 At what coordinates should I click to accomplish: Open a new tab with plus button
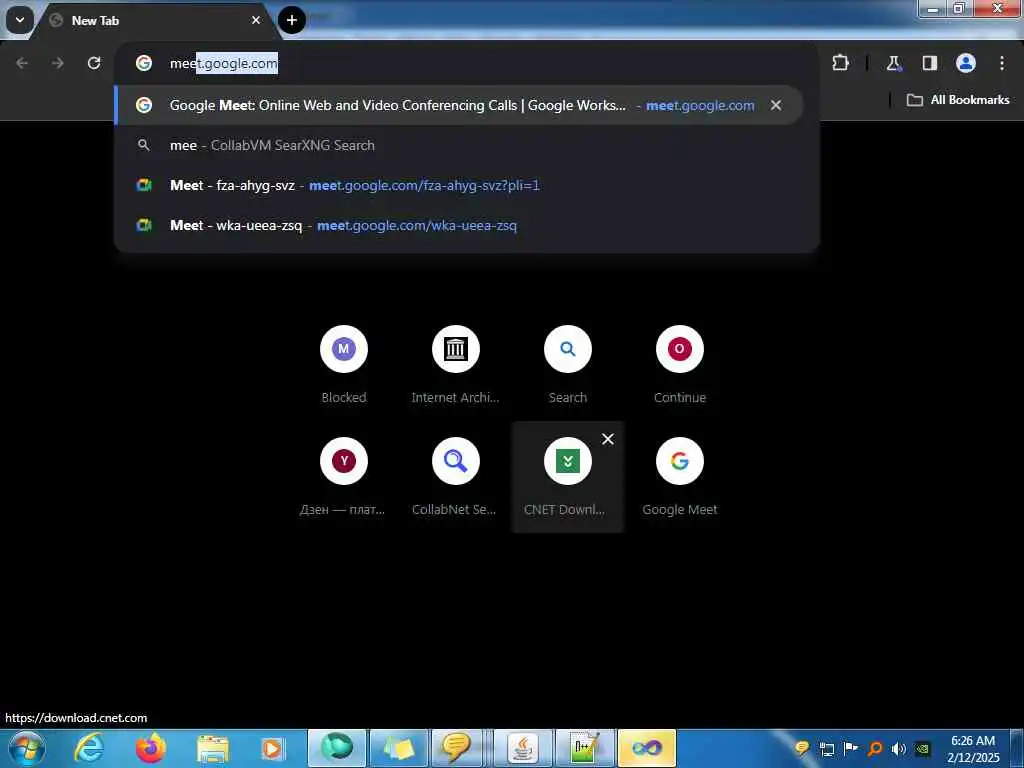(x=291, y=20)
